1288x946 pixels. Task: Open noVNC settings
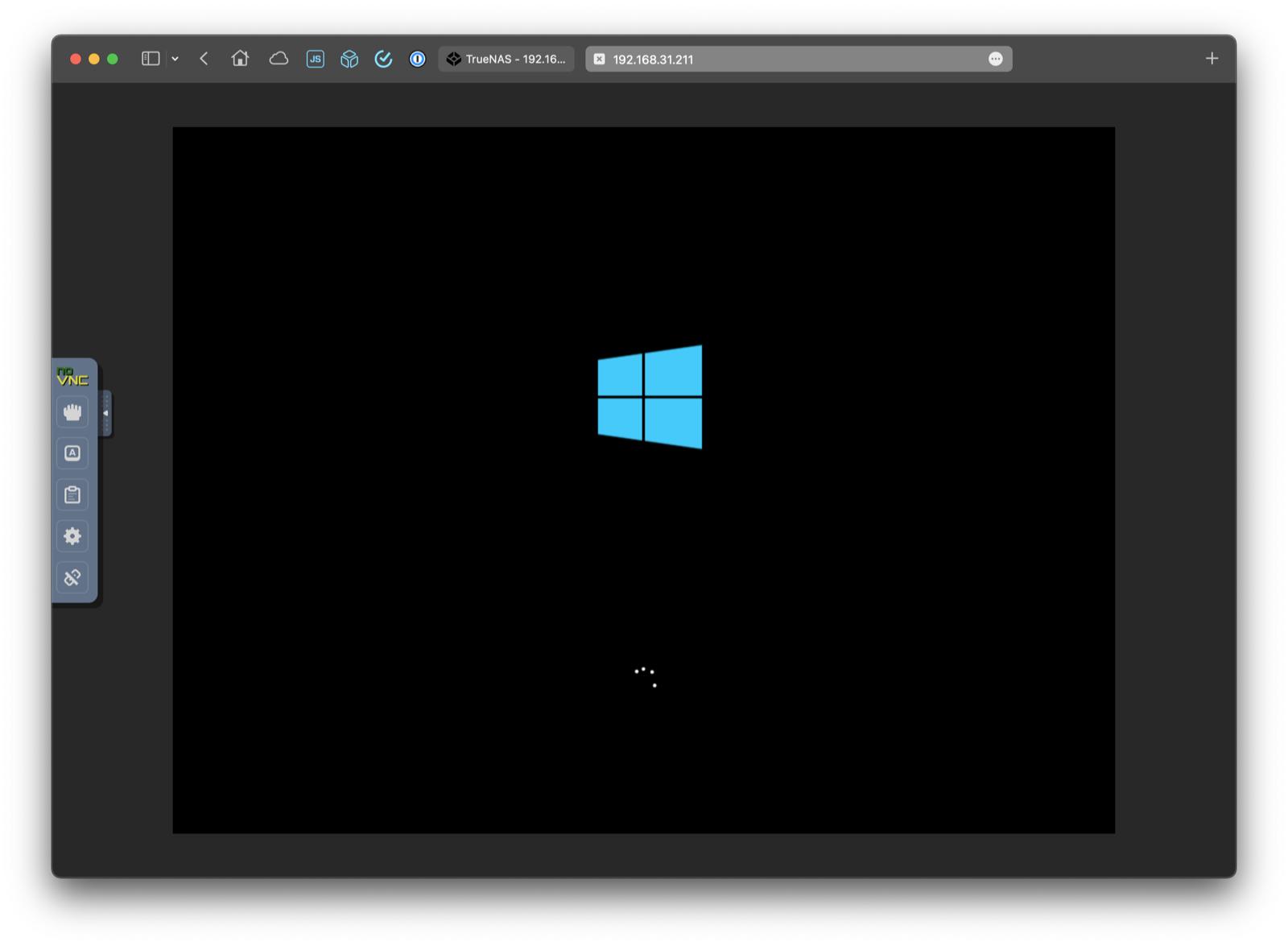(72, 536)
